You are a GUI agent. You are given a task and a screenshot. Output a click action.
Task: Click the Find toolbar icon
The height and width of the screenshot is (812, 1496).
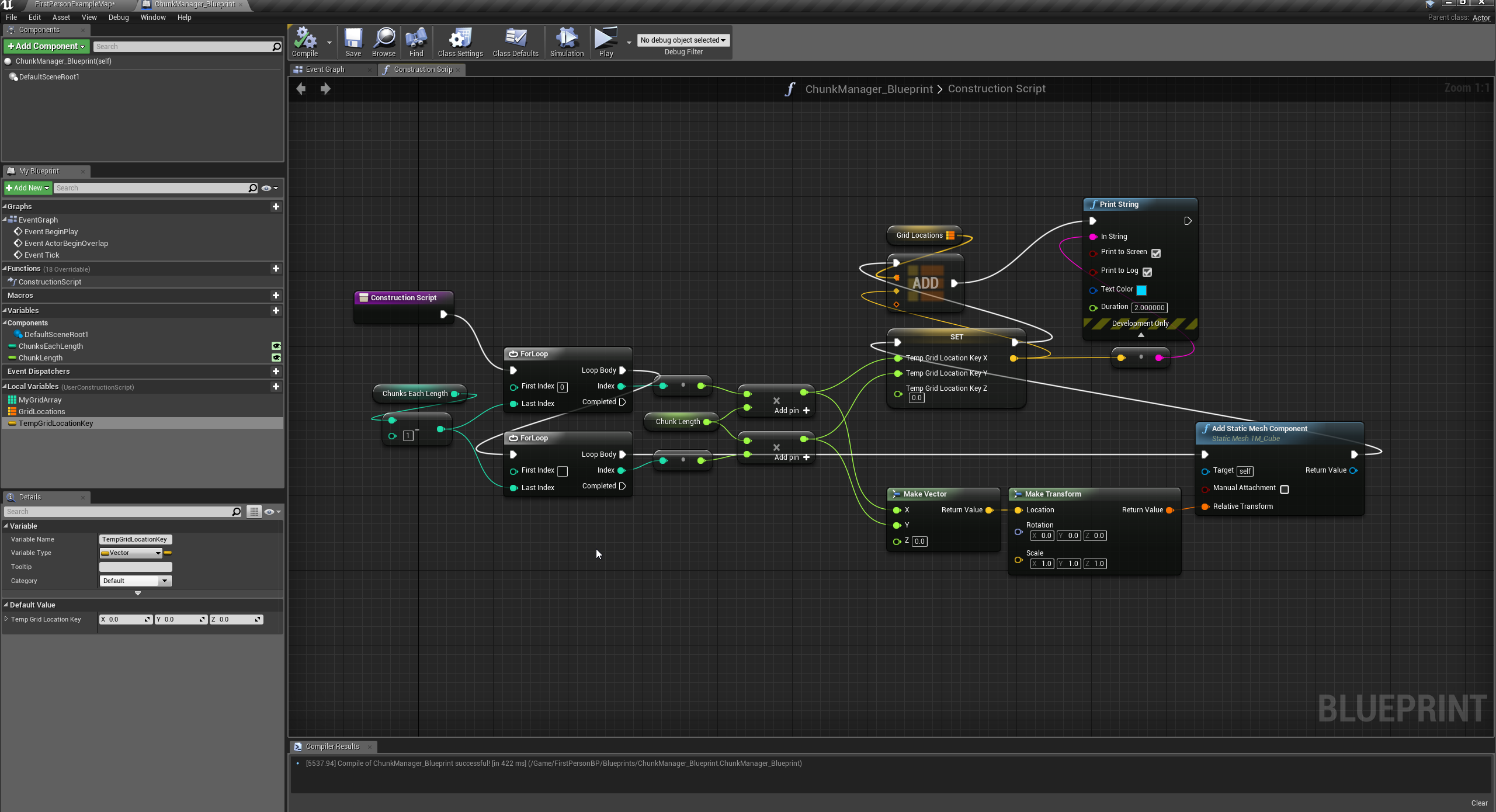pos(416,39)
